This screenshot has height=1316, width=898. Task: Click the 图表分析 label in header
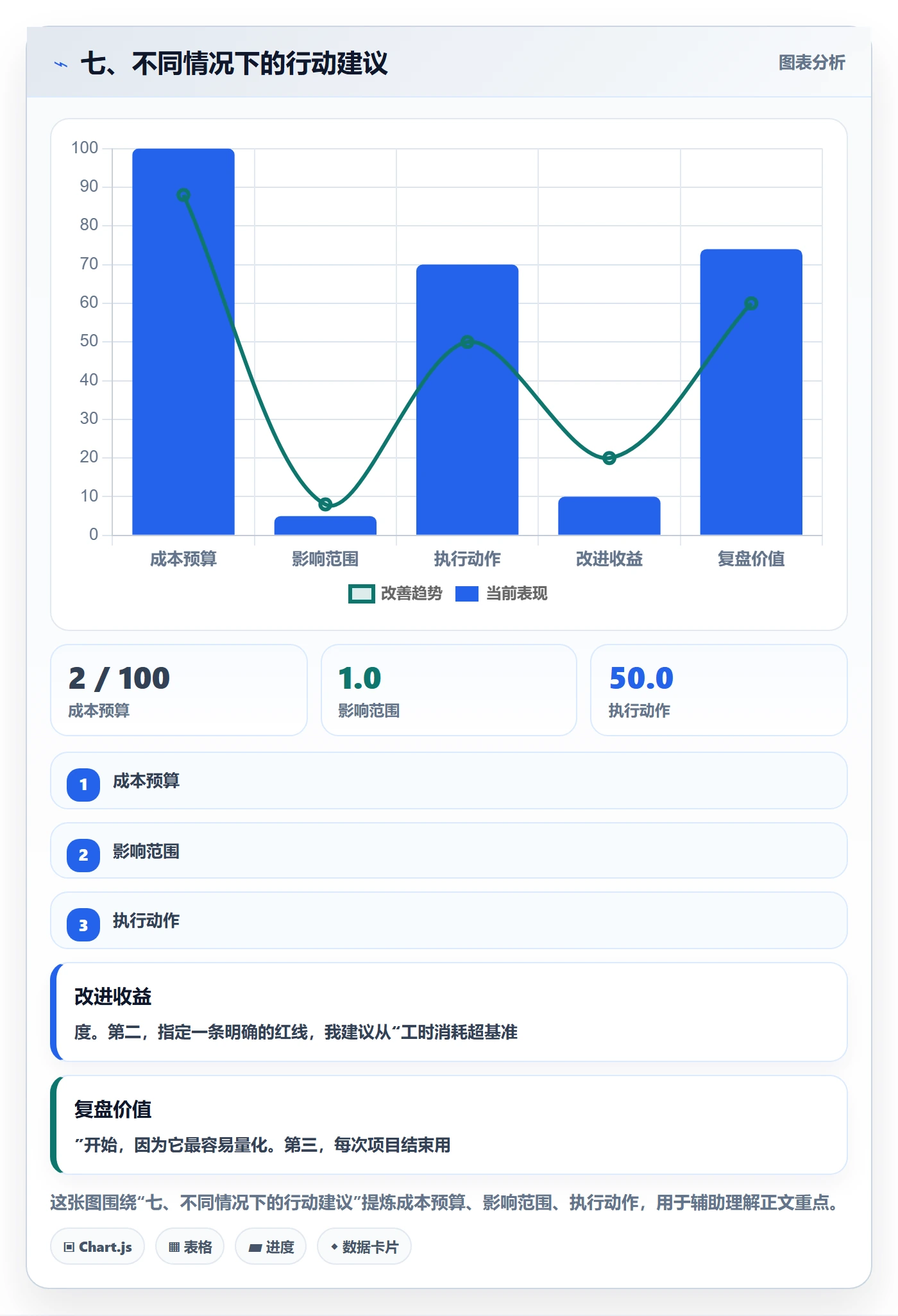(x=811, y=63)
